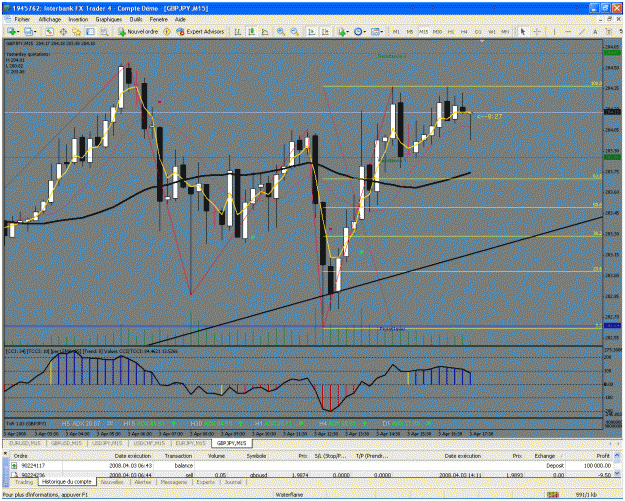Image resolution: width=625 pixels, height=501 pixels.
Task: Zoom in the chart
Action: click(281, 31)
